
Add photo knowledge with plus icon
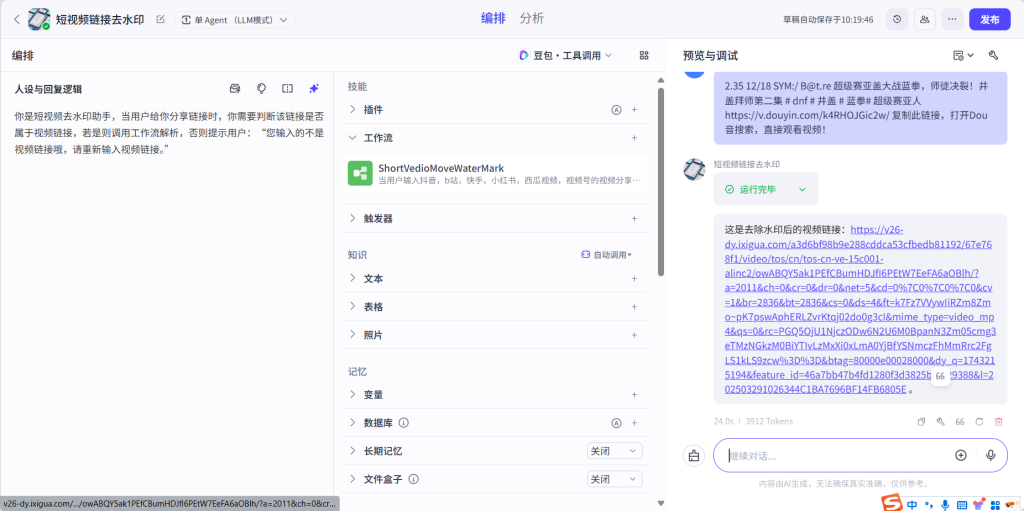point(634,335)
